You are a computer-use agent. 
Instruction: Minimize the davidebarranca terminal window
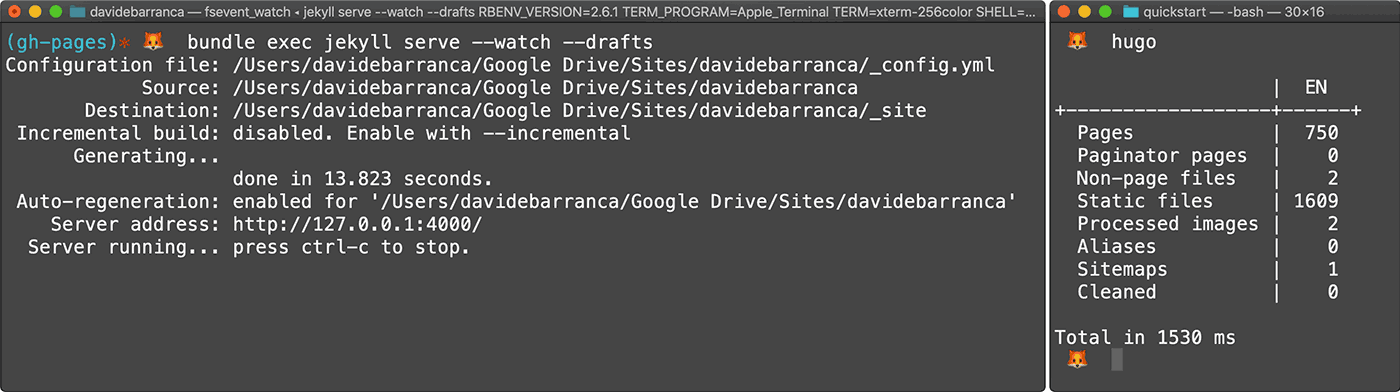point(35,13)
